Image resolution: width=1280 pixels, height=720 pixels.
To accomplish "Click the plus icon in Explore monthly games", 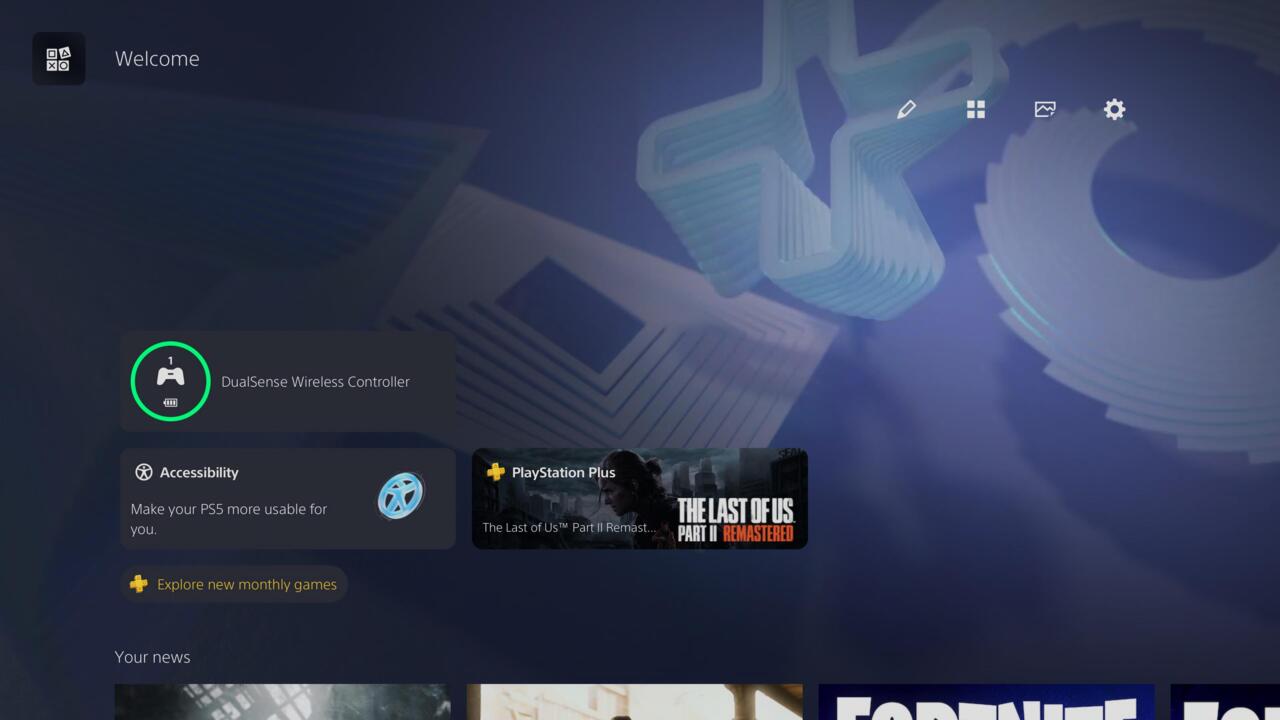I will (x=139, y=584).
